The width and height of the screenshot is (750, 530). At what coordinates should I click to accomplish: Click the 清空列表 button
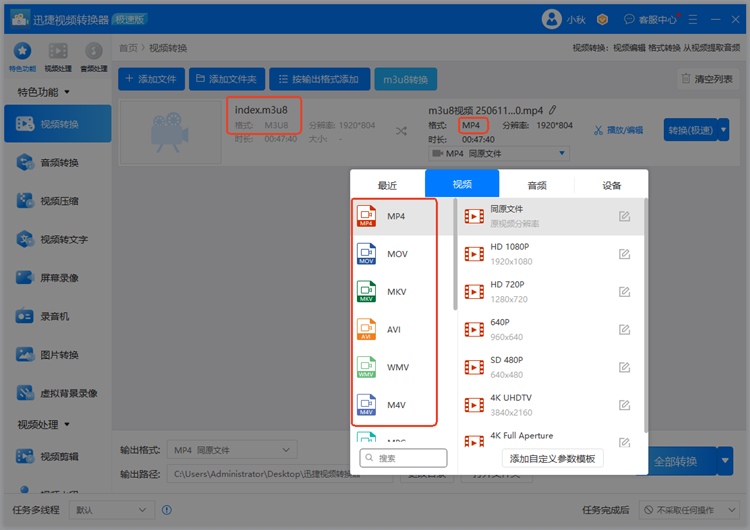[708, 79]
